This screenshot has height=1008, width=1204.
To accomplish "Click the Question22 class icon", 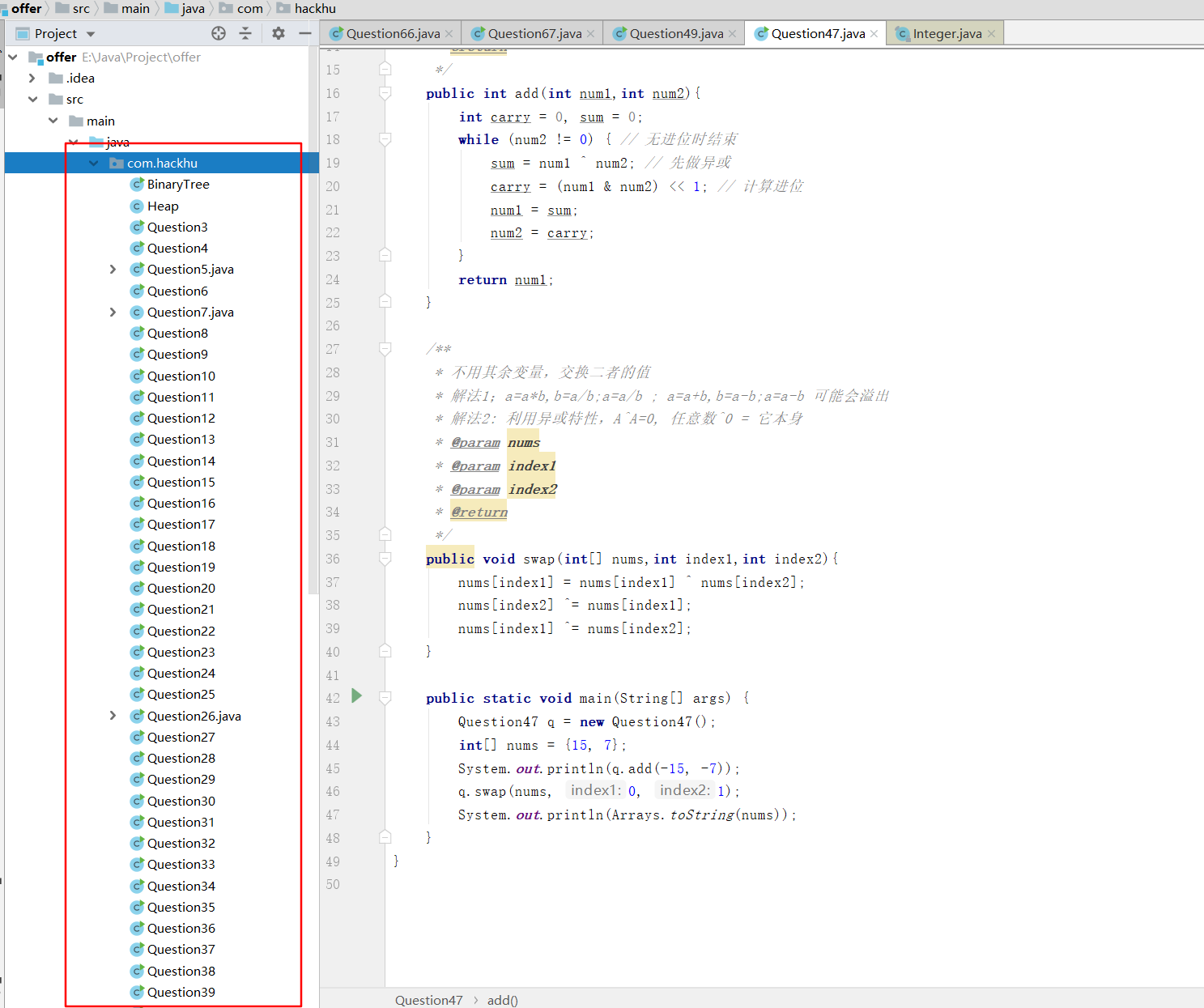I will coord(137,631).
